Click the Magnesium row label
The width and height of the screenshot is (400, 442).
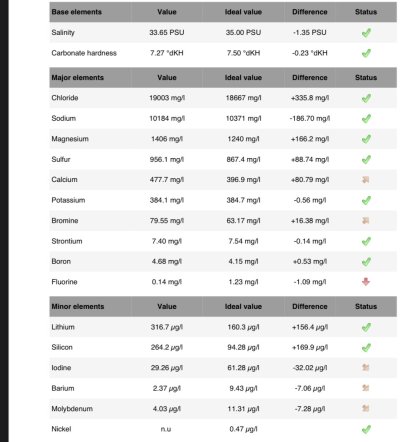click(x=70, y=139)
